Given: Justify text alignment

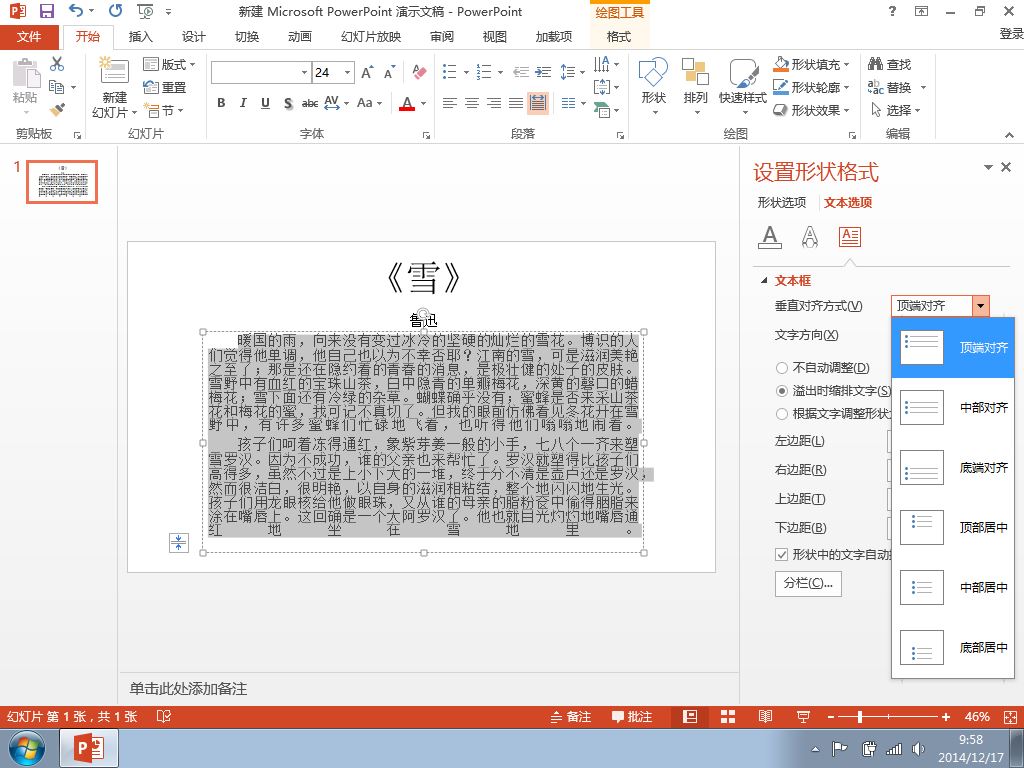Looking at the screenshot, I should tap(516, 103).
